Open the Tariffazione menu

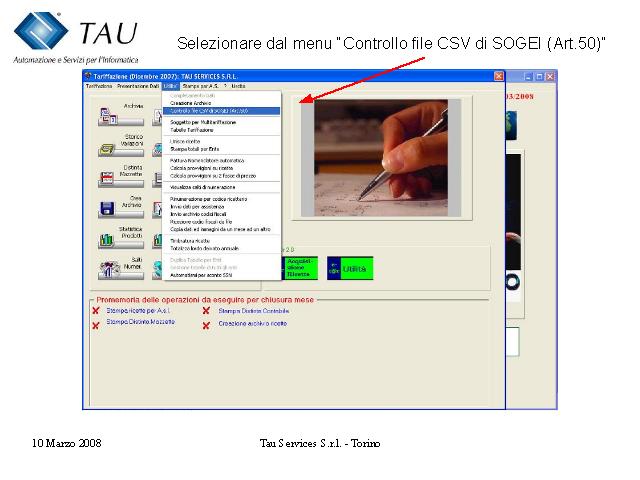(x=99, y=86)
